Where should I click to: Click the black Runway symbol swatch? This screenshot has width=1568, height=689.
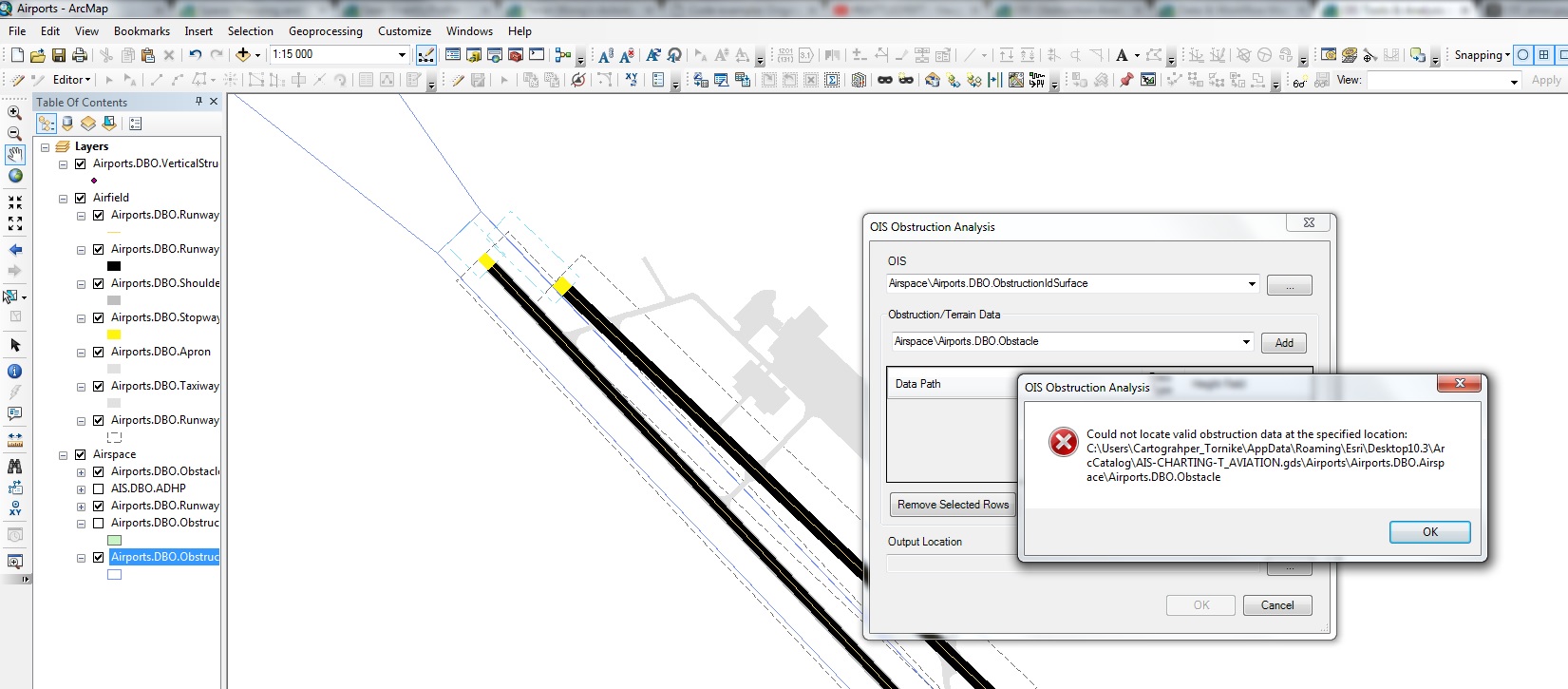[114, 266]
